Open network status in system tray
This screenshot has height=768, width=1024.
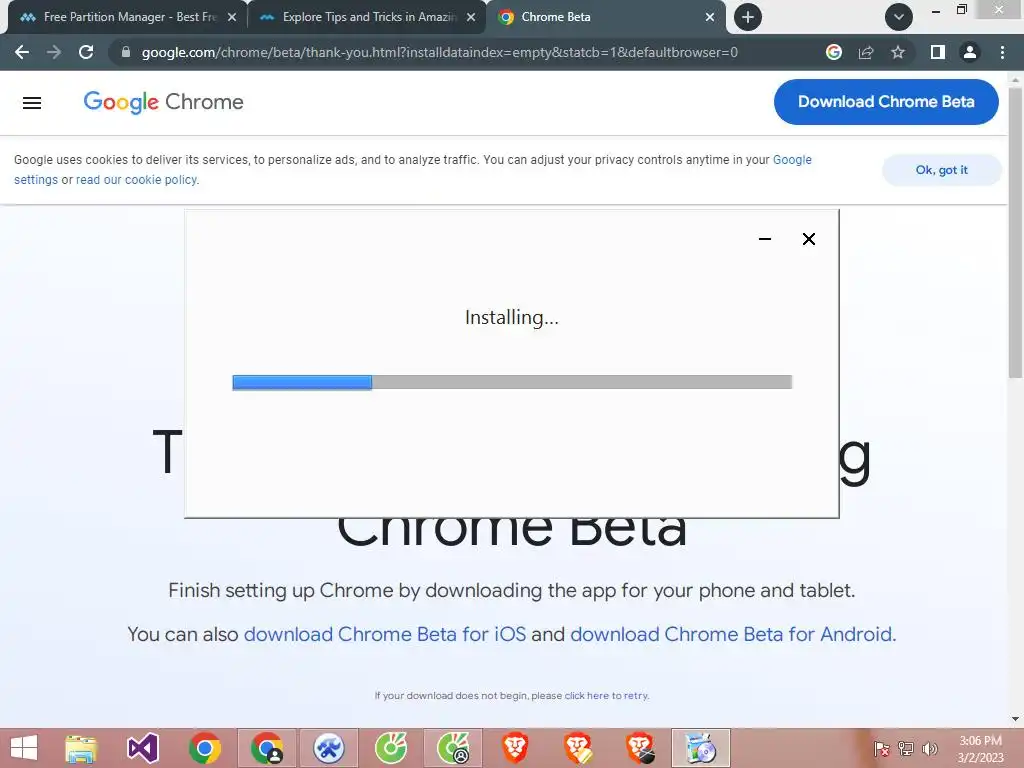(906, 749)
